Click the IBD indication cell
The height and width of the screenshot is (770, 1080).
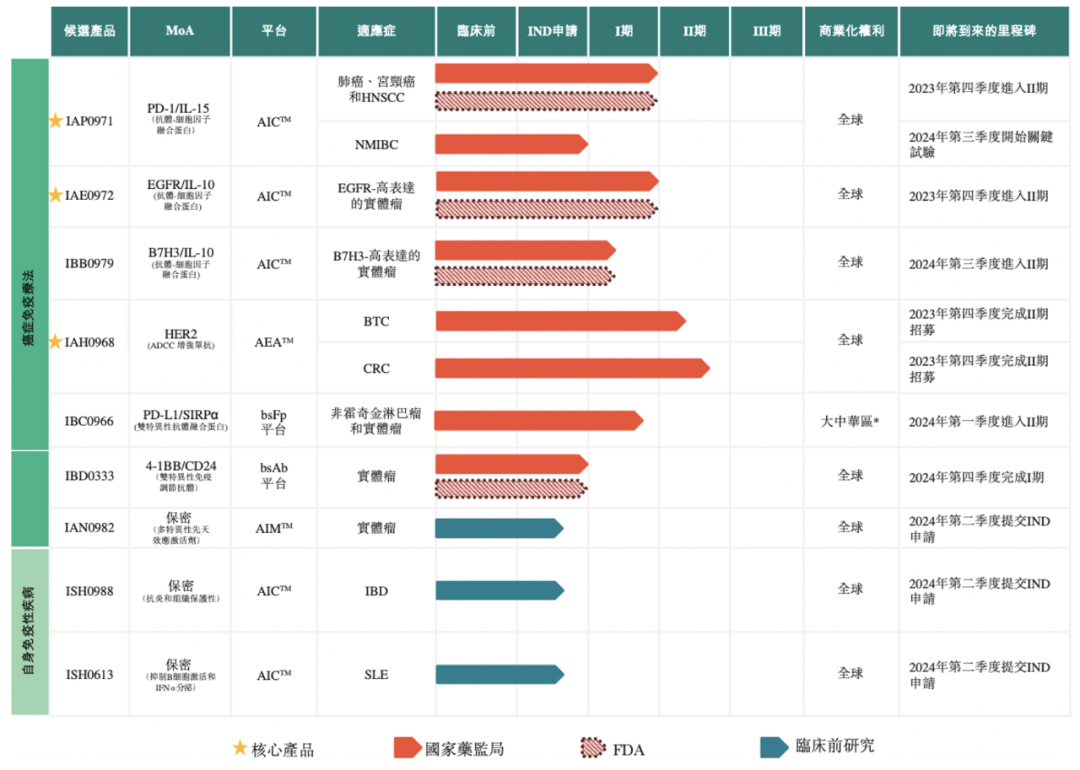coord(376,591)
